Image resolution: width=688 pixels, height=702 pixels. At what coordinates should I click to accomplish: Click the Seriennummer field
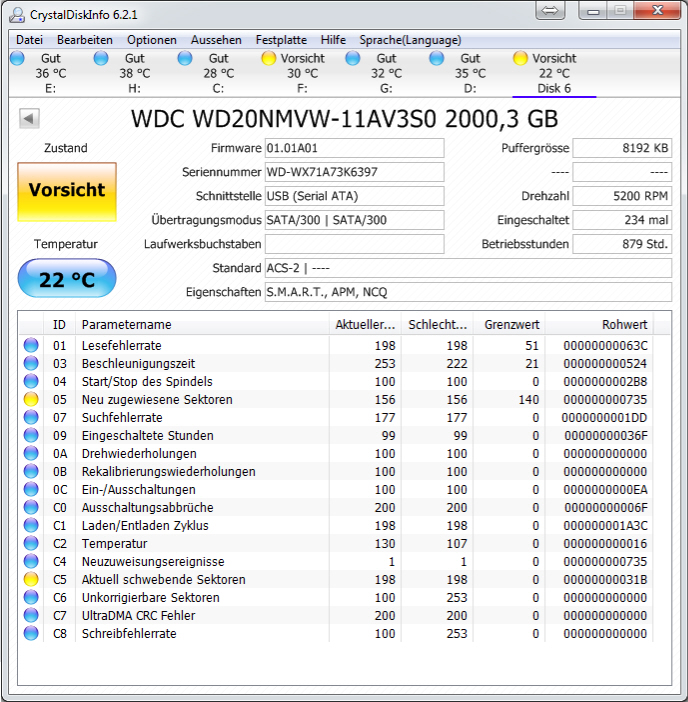tap(355, 172)
